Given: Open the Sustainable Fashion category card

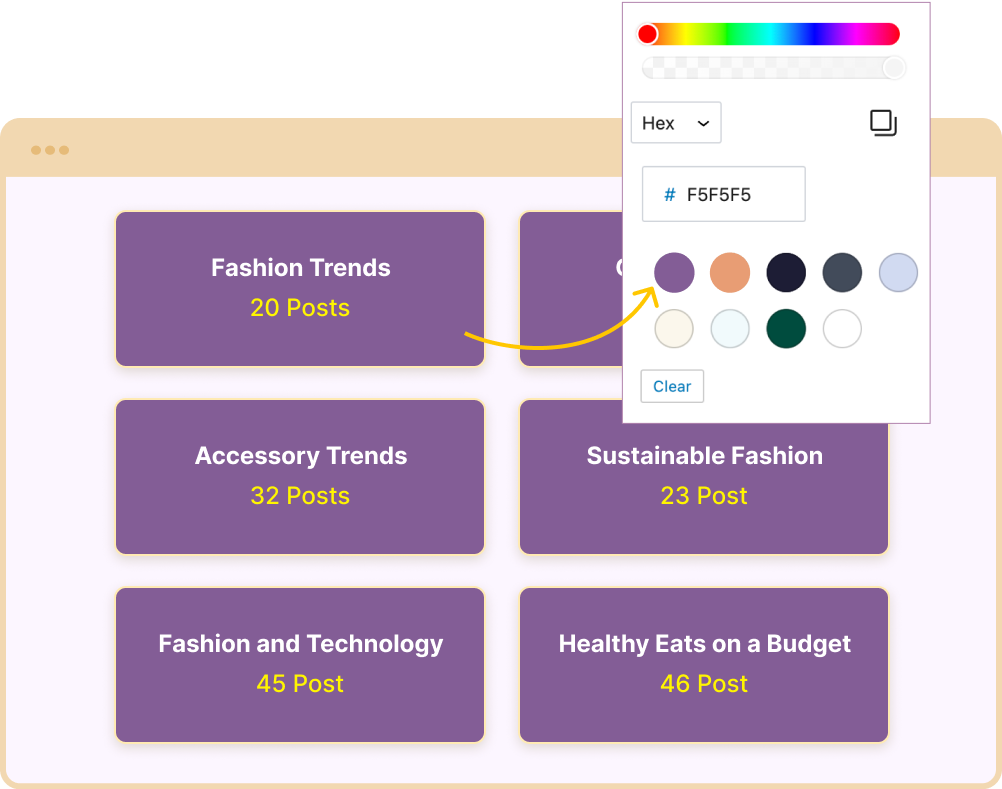Looking at the screenshot, I should [703, 476].
